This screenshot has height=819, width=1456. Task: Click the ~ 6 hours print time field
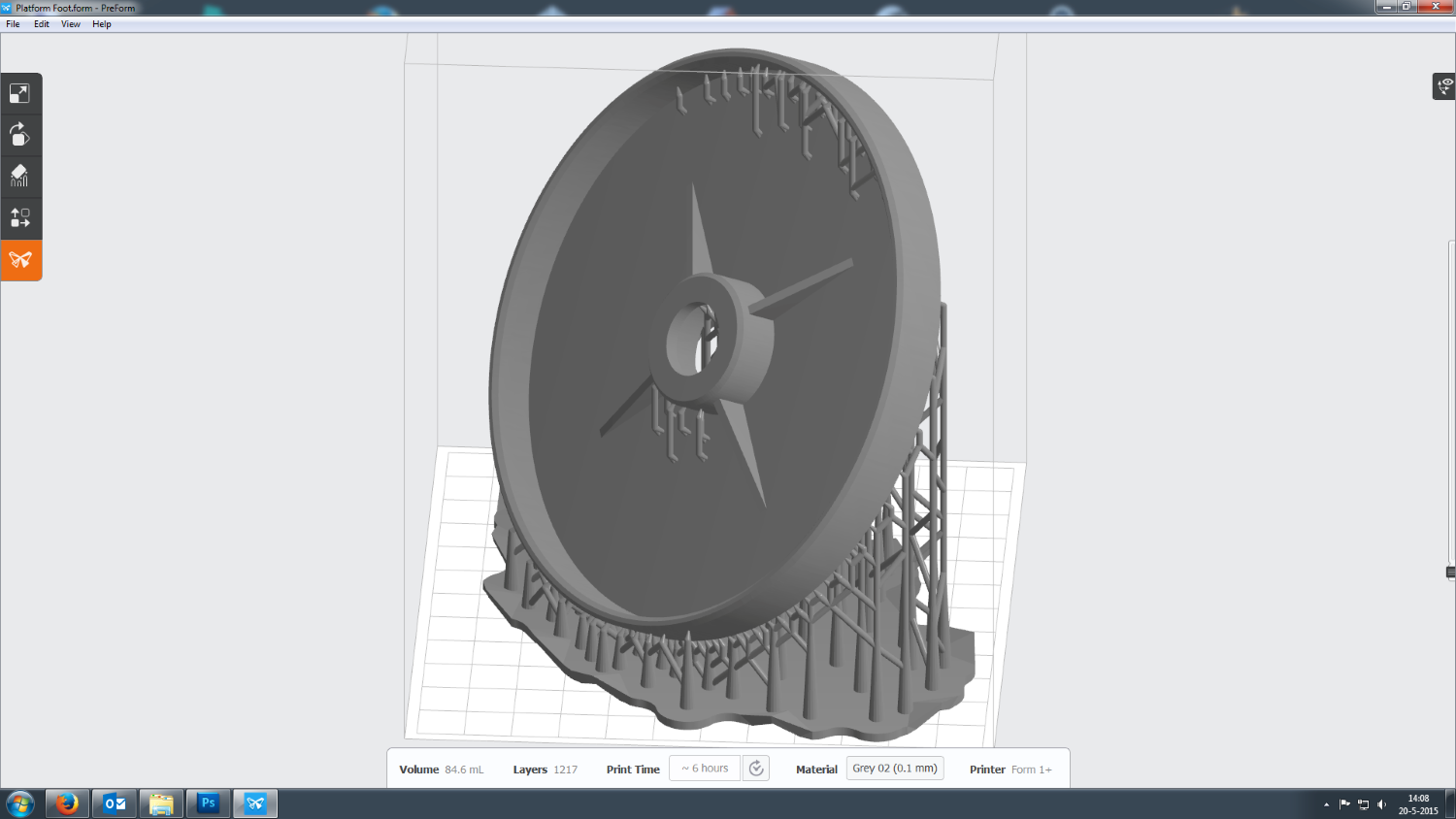tap(705, 769)
